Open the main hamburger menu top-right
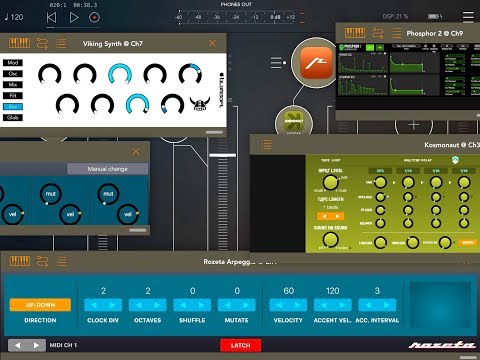 pos(468,16)
